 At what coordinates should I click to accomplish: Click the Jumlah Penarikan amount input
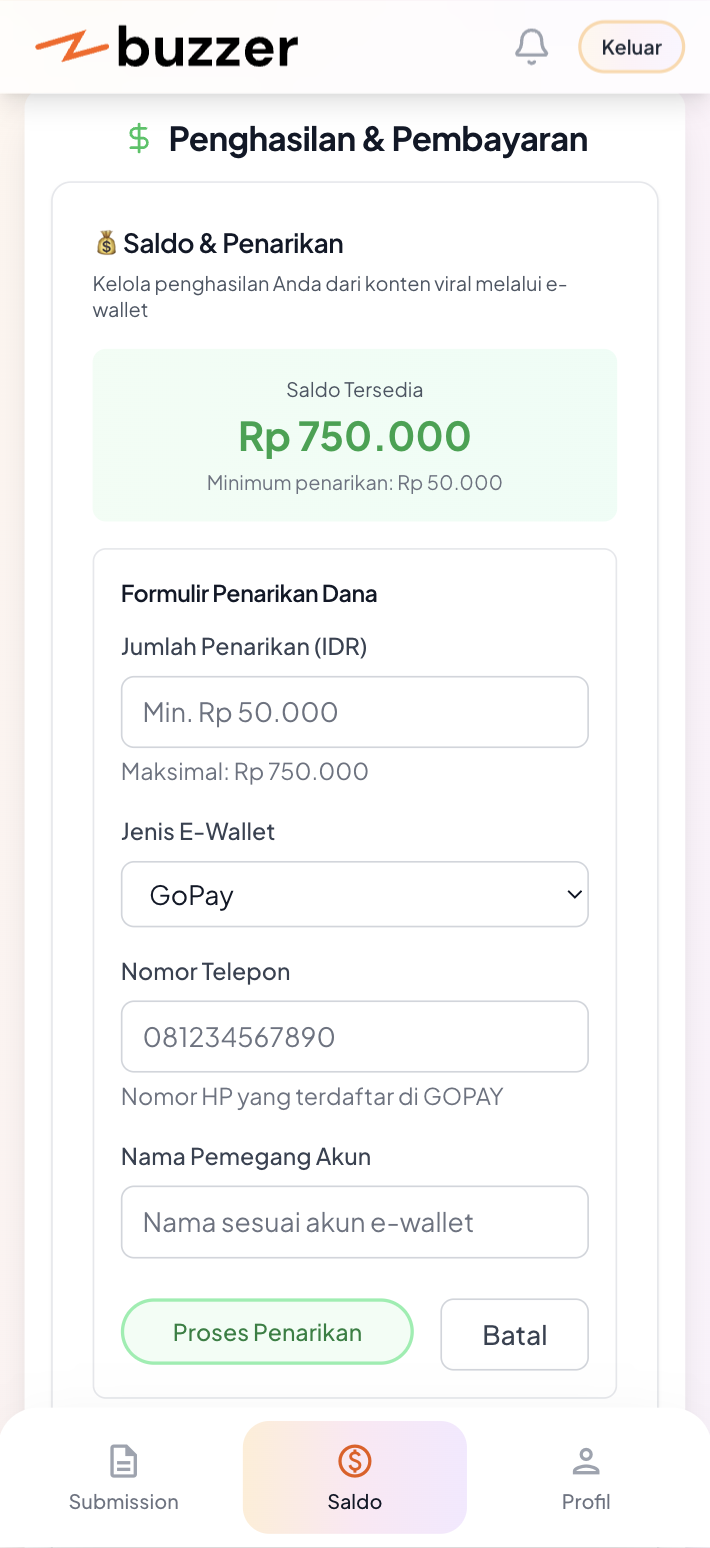point(354,711)
